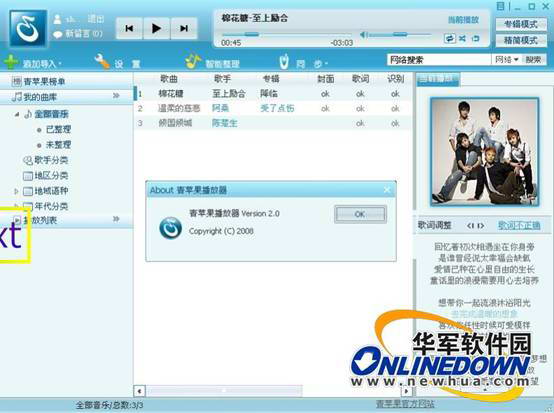Sort by the 歌手 column header
Viewport: 554px width, 413px height.
pos(222,79)
